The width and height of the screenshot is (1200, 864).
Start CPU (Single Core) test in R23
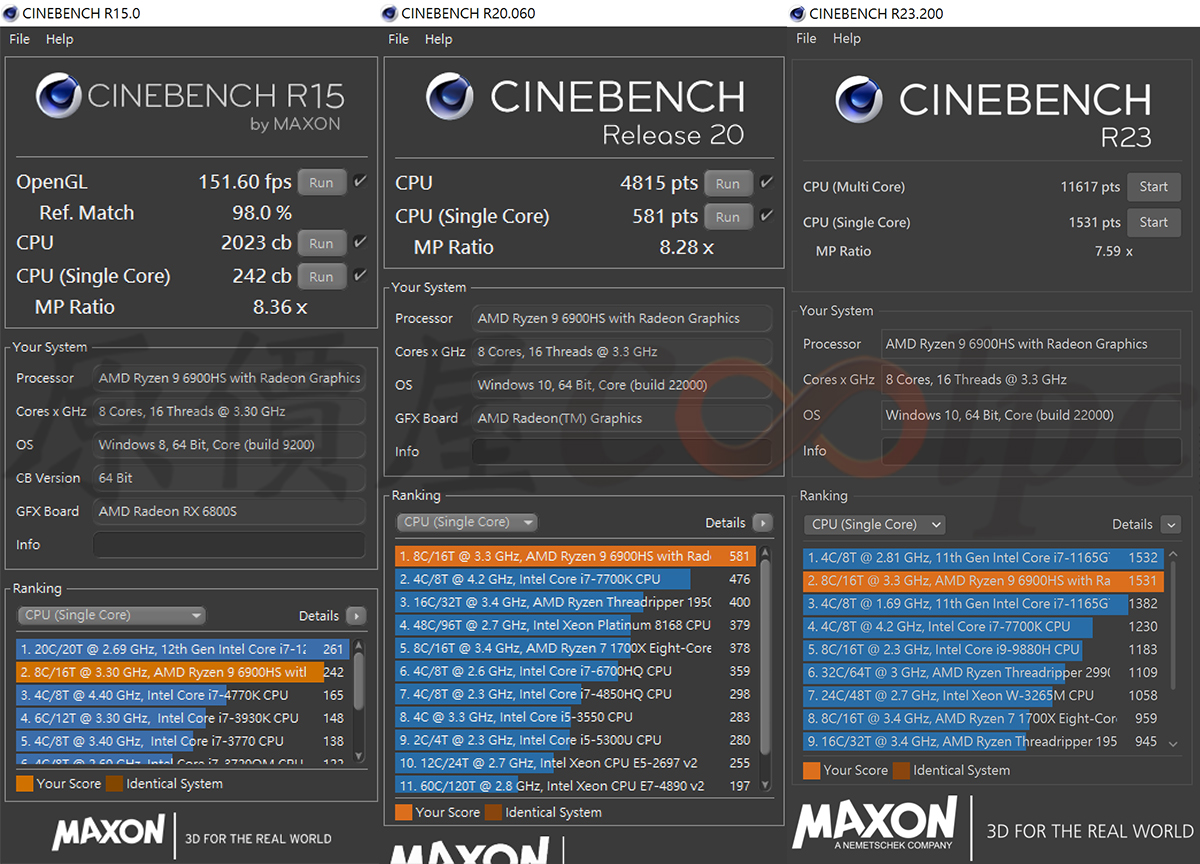point(1153,222)
